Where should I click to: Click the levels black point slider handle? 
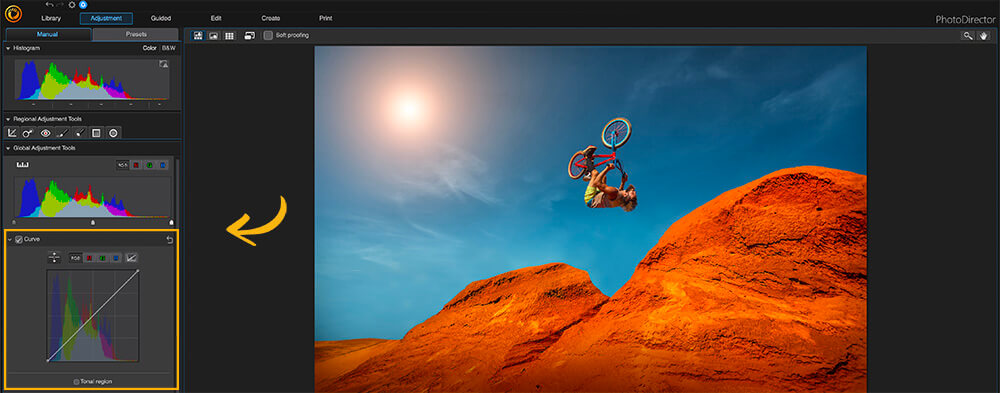click(x=14, y=223)
